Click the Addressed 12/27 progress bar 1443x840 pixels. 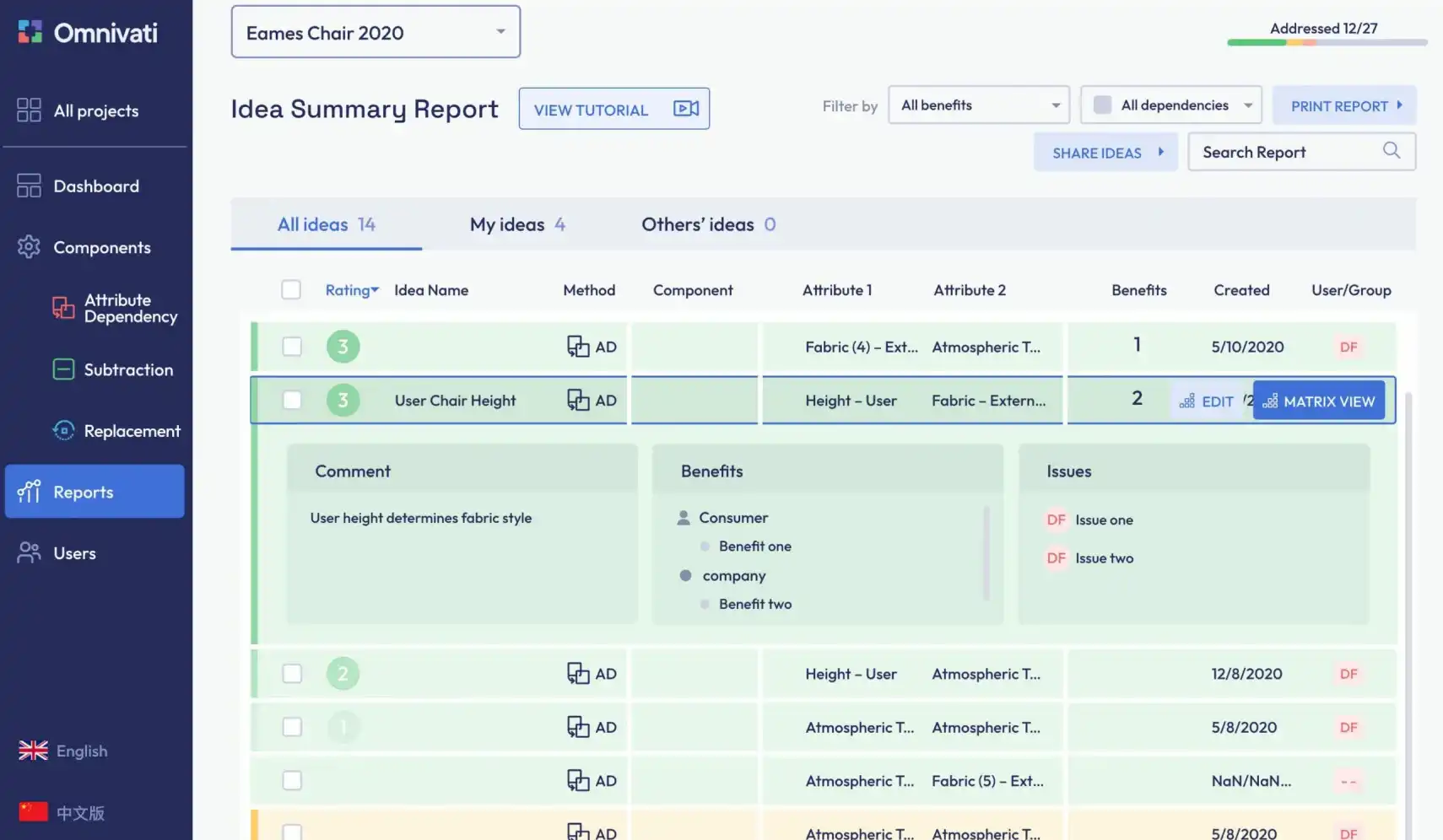tap(1327, 42)
